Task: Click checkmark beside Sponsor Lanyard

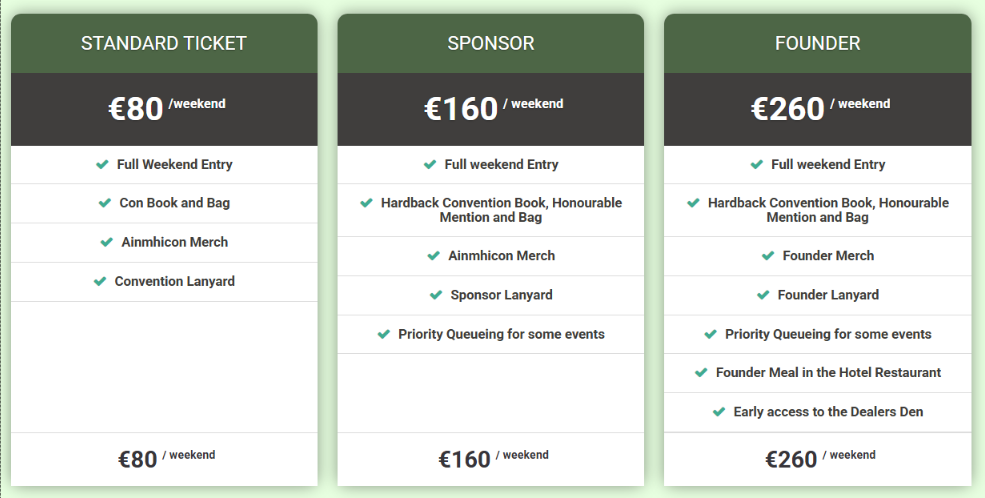Action: [436, 295]
